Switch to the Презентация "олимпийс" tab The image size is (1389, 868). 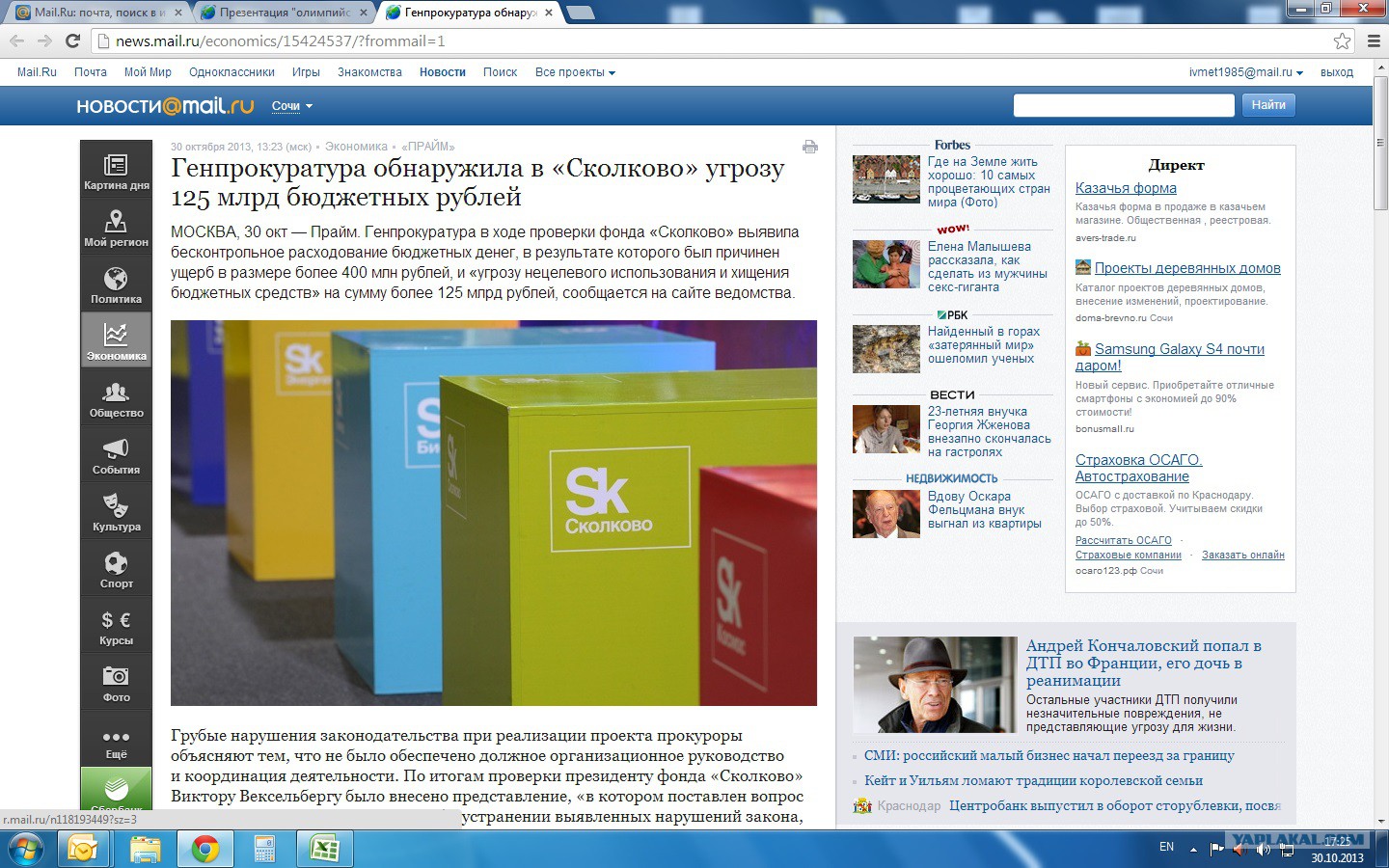(x=284, y=13)
